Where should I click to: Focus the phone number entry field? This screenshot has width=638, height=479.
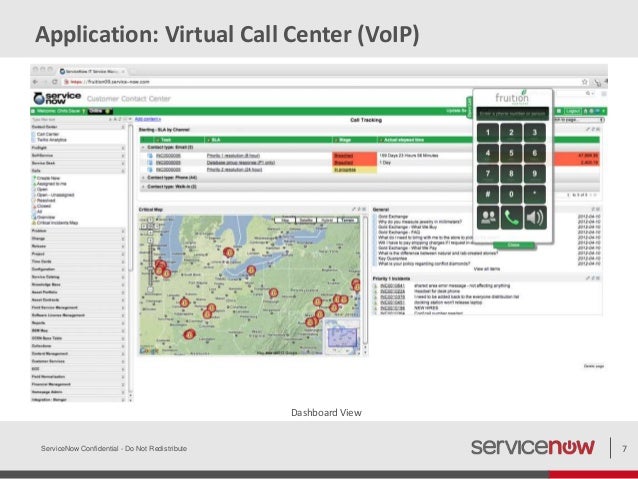click(513, 114)
